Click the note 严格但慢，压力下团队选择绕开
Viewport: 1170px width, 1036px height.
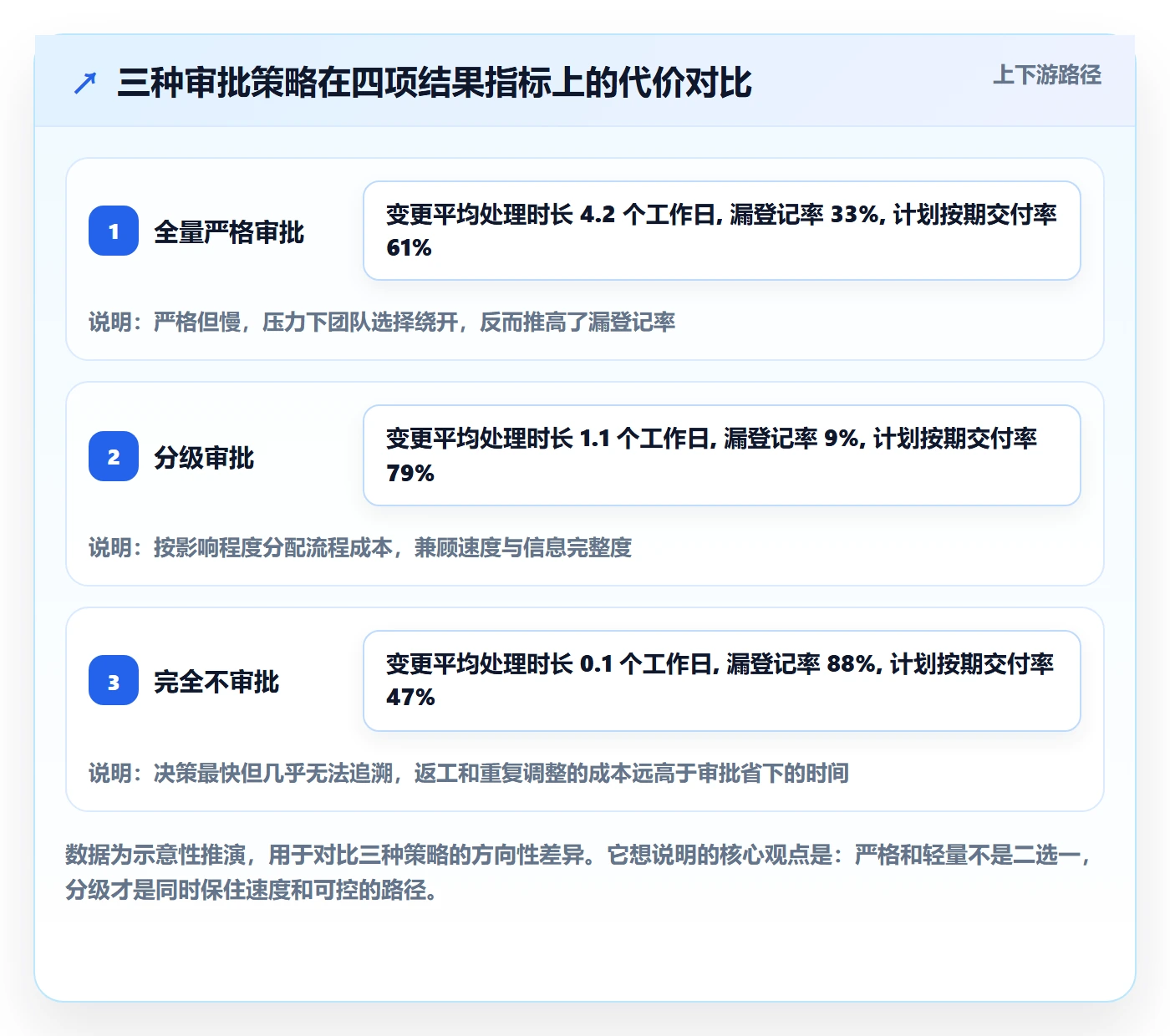(382, 322)
